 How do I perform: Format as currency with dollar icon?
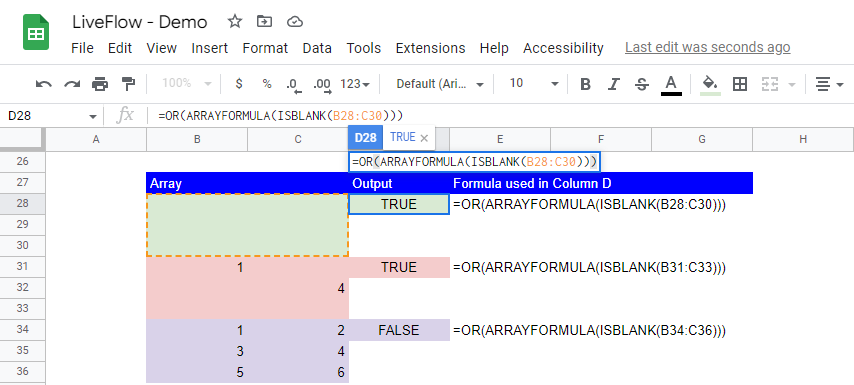click(x=239, y=84)
